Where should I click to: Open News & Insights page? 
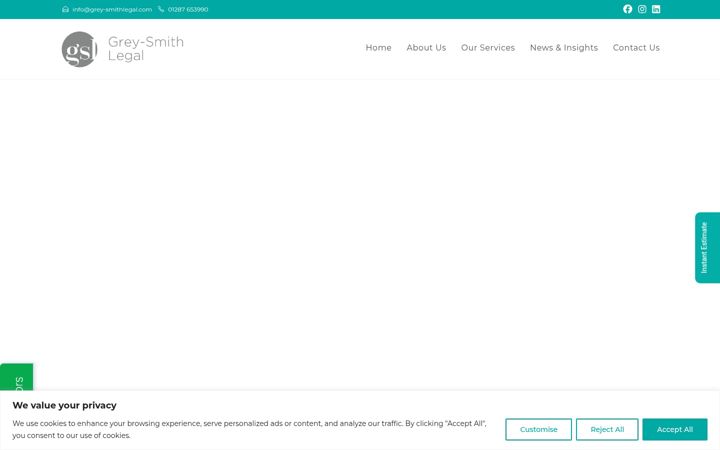pos(564,48)
